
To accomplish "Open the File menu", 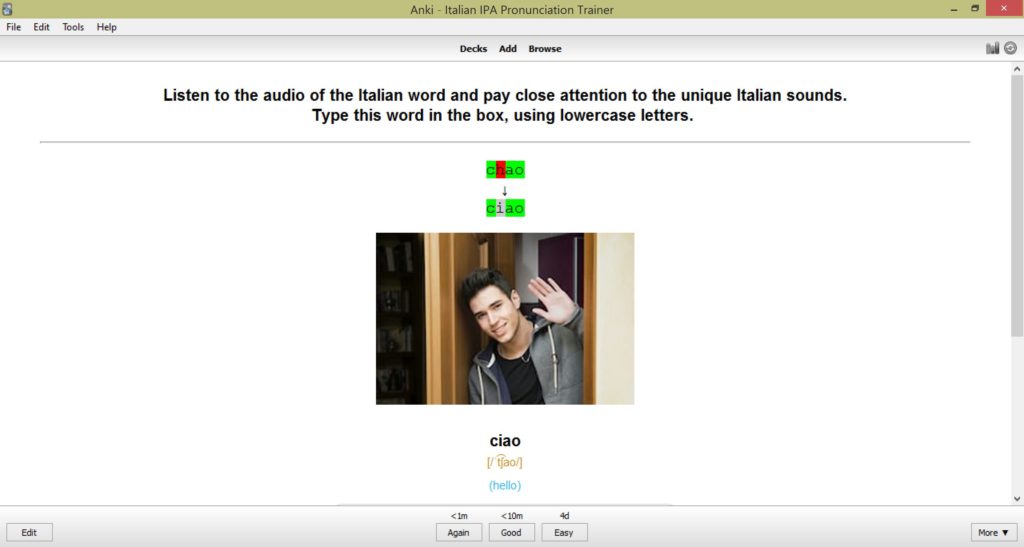I will tap(14, 27).
